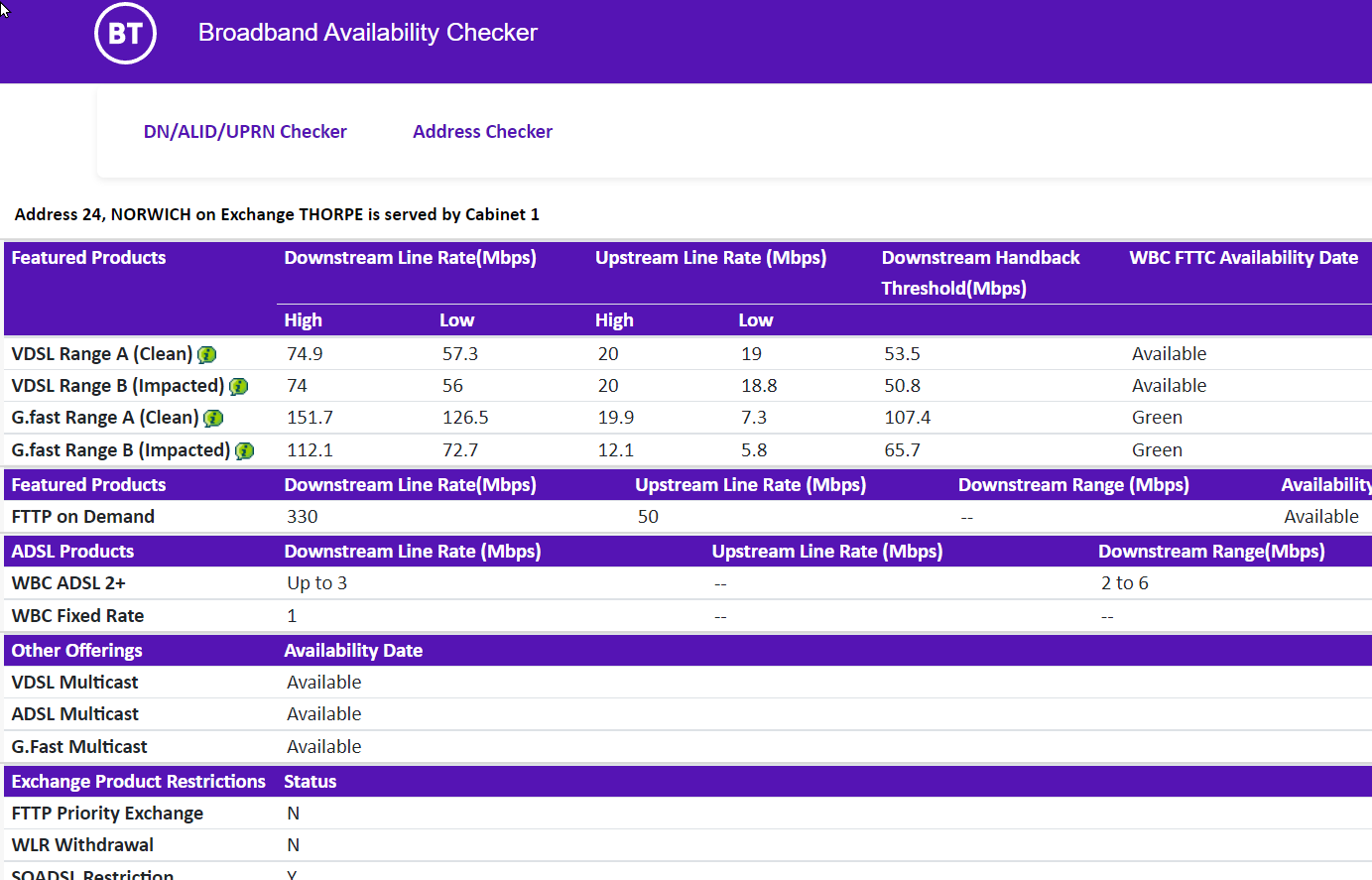
Task: Click Available status for G.Fast Multicast
Action: (324, 747)
